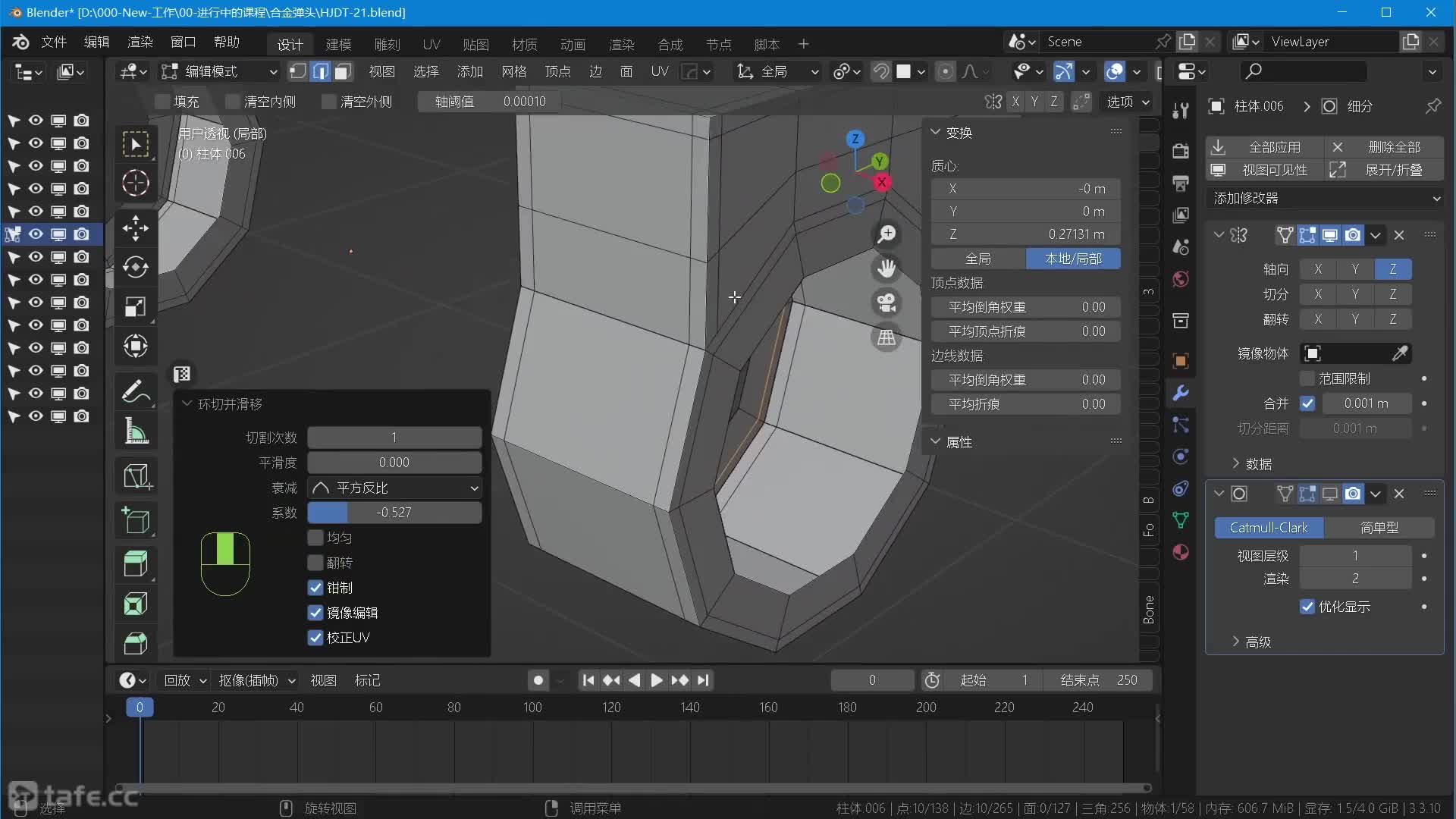
Task: Toggle 优化显示 checkbox in subdivision modifier
Action: click(x=1307, y=607)
